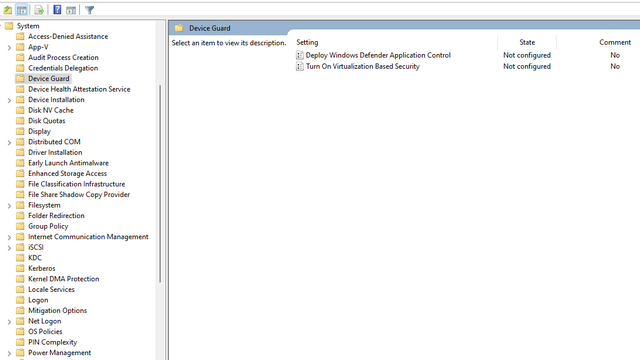Select Mitigation Options folder
This screenshot has height=360, width=640.
(57, 311)
